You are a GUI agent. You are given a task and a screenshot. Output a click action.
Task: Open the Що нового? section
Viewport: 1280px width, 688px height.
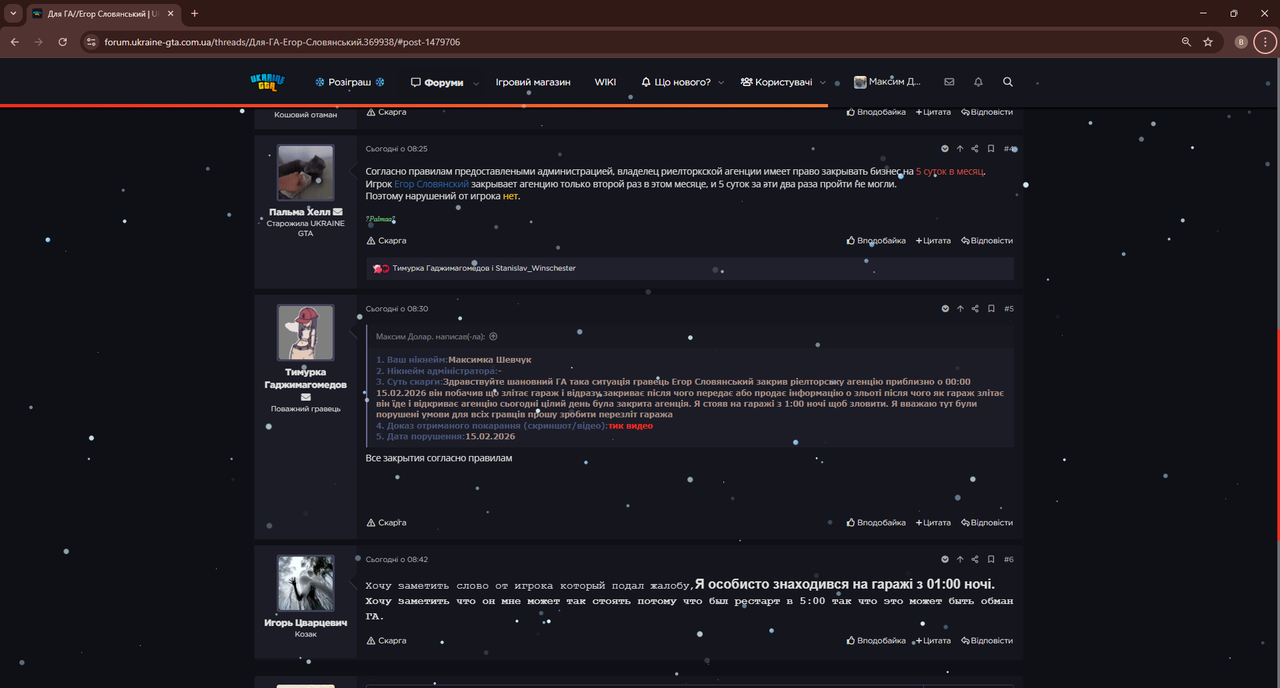tap(675, 82)
